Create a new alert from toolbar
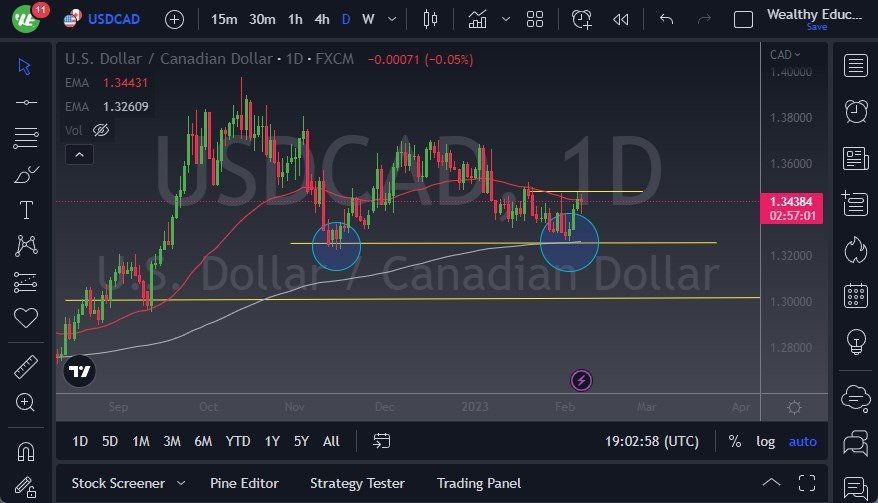The height and width of the screenshot is (503, 878). 581,20
